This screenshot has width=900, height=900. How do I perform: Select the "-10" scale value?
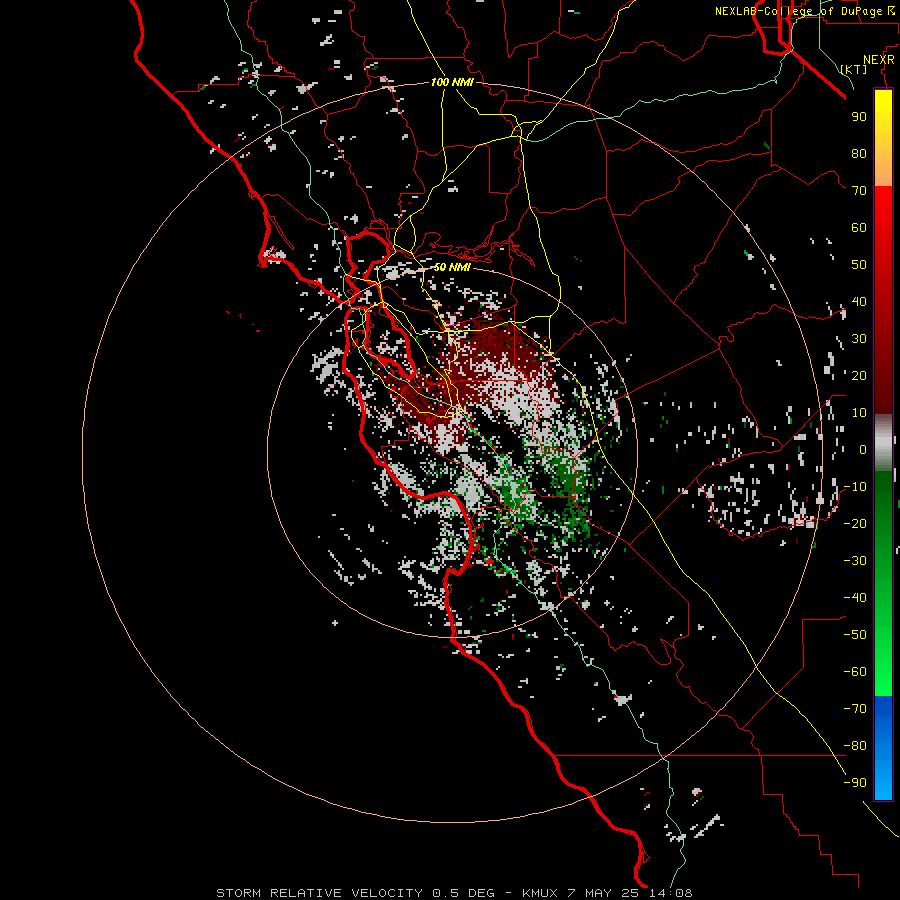pos(855,487)
